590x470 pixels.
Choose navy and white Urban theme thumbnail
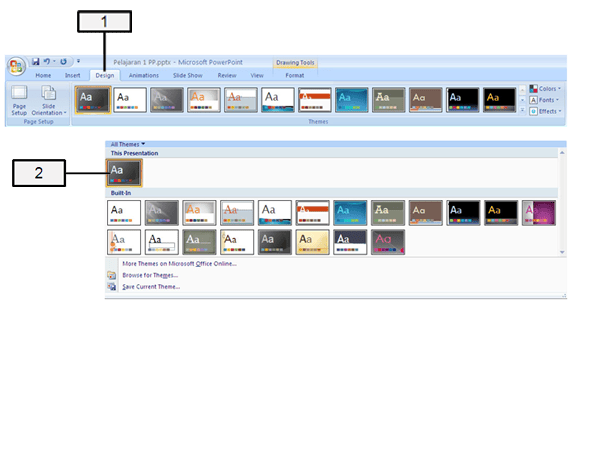click(350, 242)
